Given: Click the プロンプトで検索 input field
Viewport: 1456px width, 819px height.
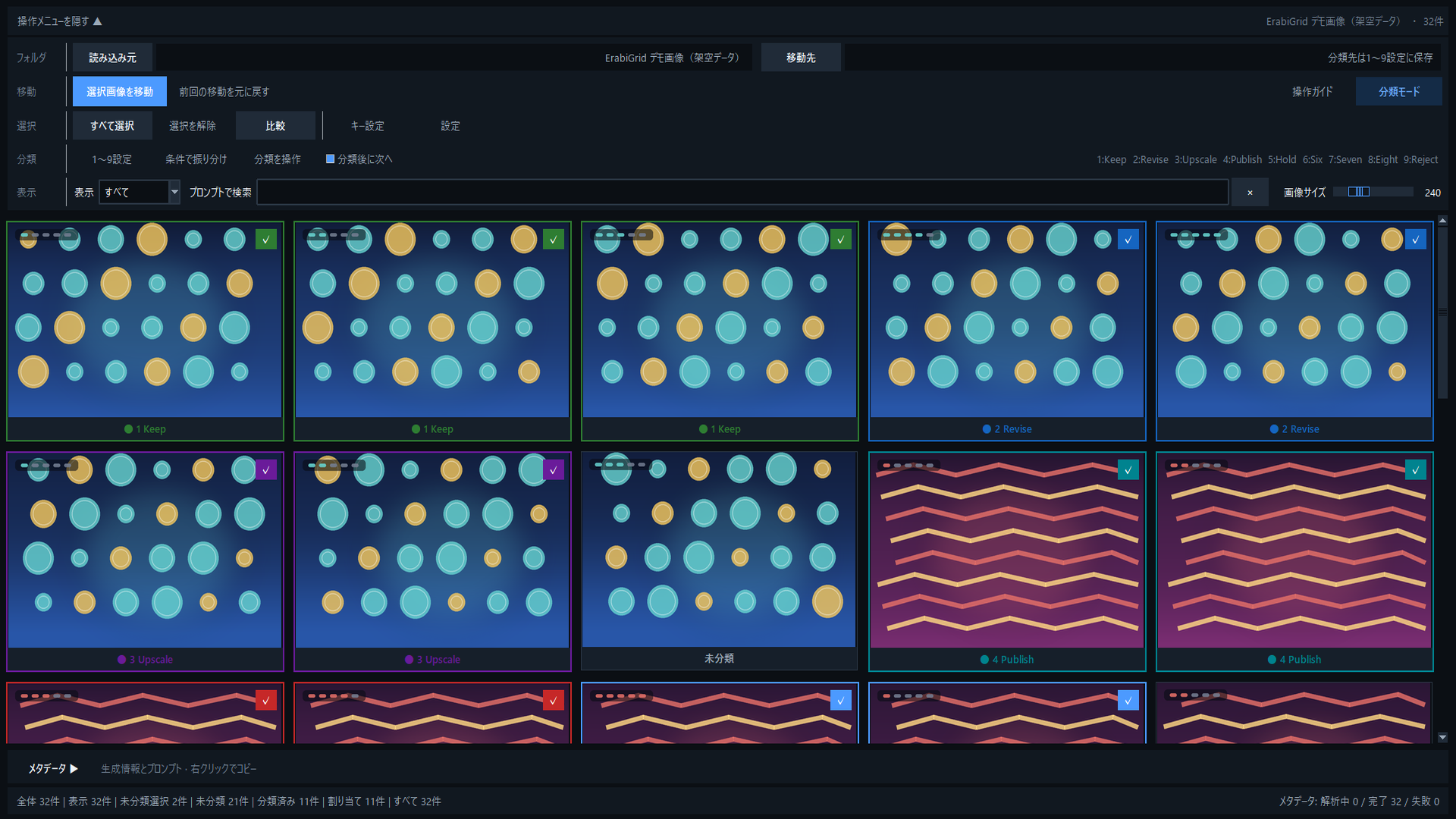Looking at the screenshot, I should 742,193.
